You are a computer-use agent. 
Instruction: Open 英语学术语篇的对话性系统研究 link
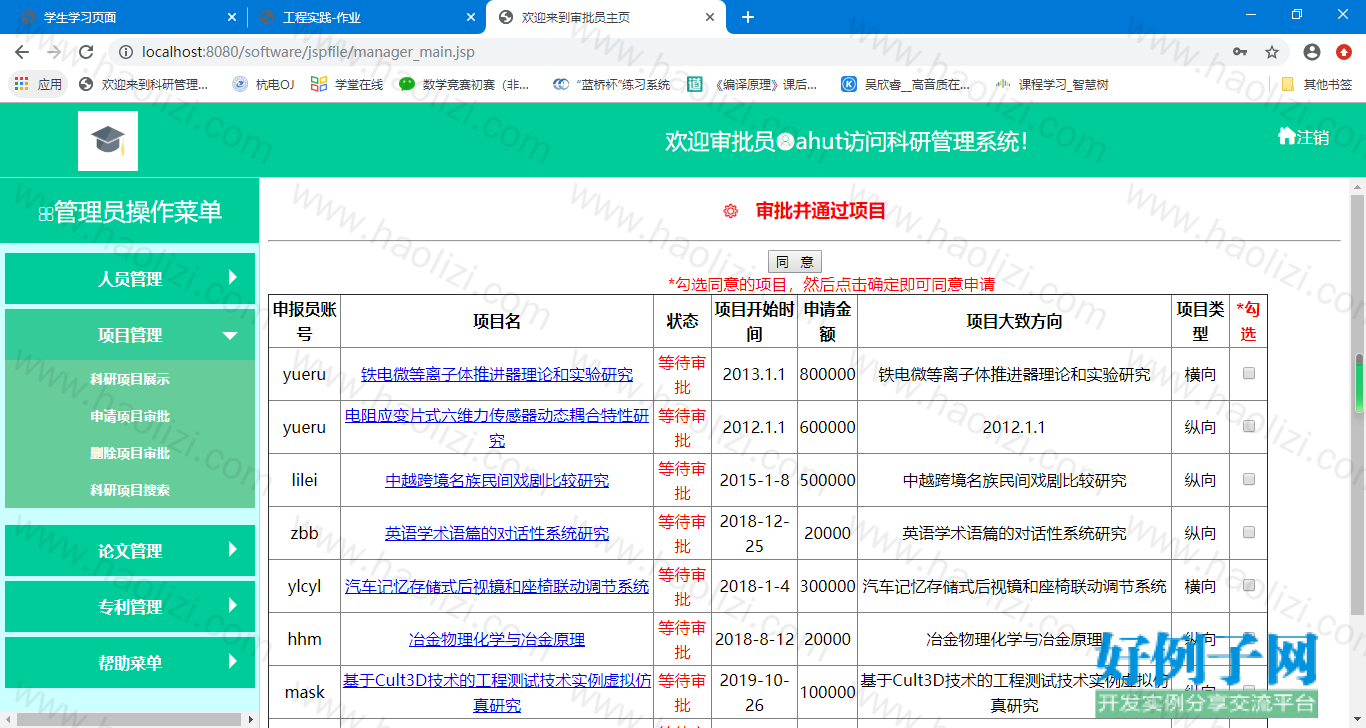click(497, 534)
